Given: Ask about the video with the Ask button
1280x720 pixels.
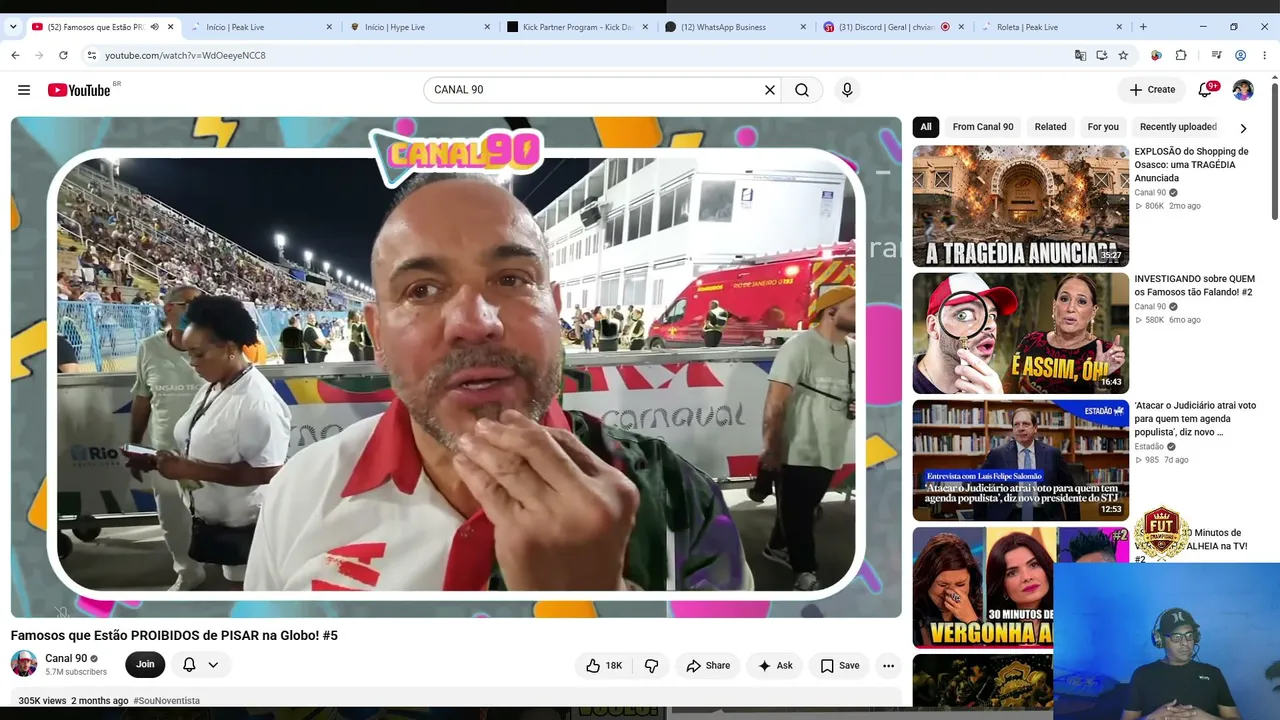Looking at the screenshot, I should 775,665.
